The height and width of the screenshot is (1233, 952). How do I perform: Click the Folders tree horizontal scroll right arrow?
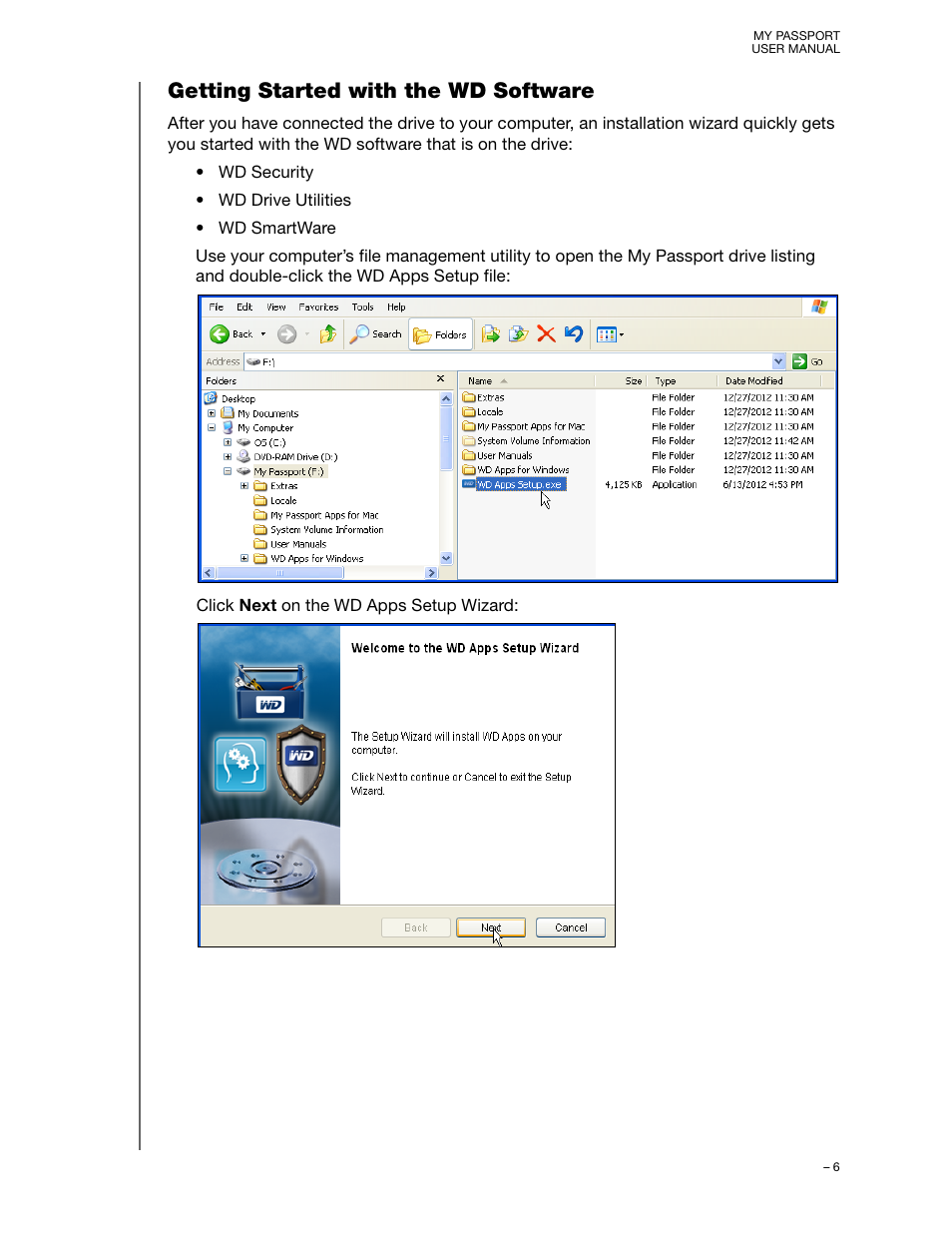coord(431,573)
